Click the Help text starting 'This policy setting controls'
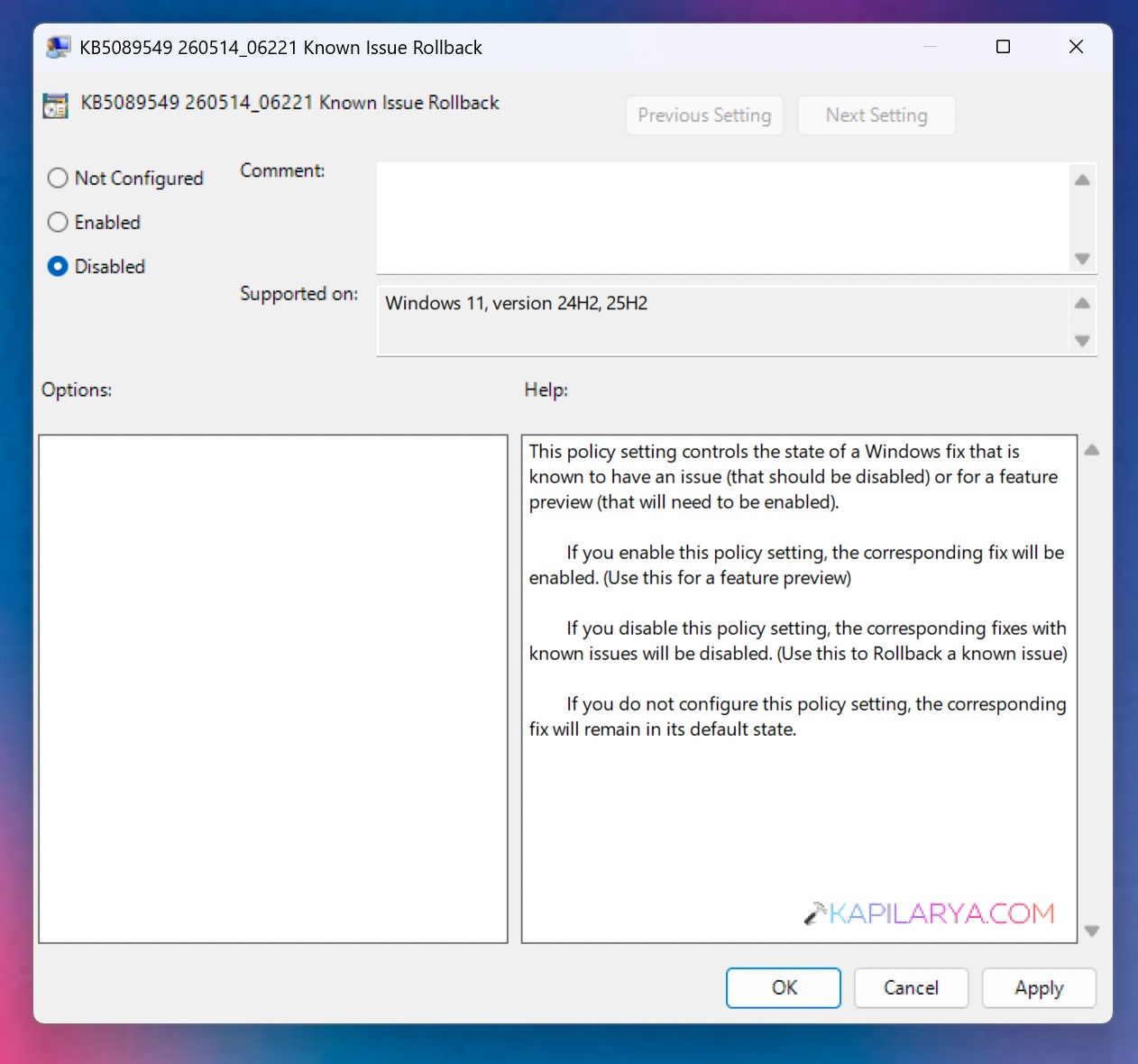This screenshot has height=1064, width=1138. [794, 476]
